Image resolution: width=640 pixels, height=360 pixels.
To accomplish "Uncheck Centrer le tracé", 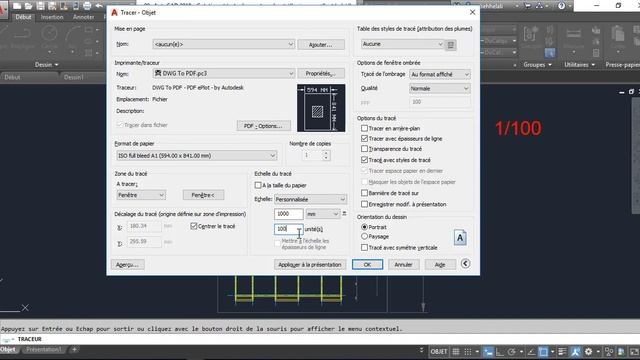I will [x=194, y=226].
